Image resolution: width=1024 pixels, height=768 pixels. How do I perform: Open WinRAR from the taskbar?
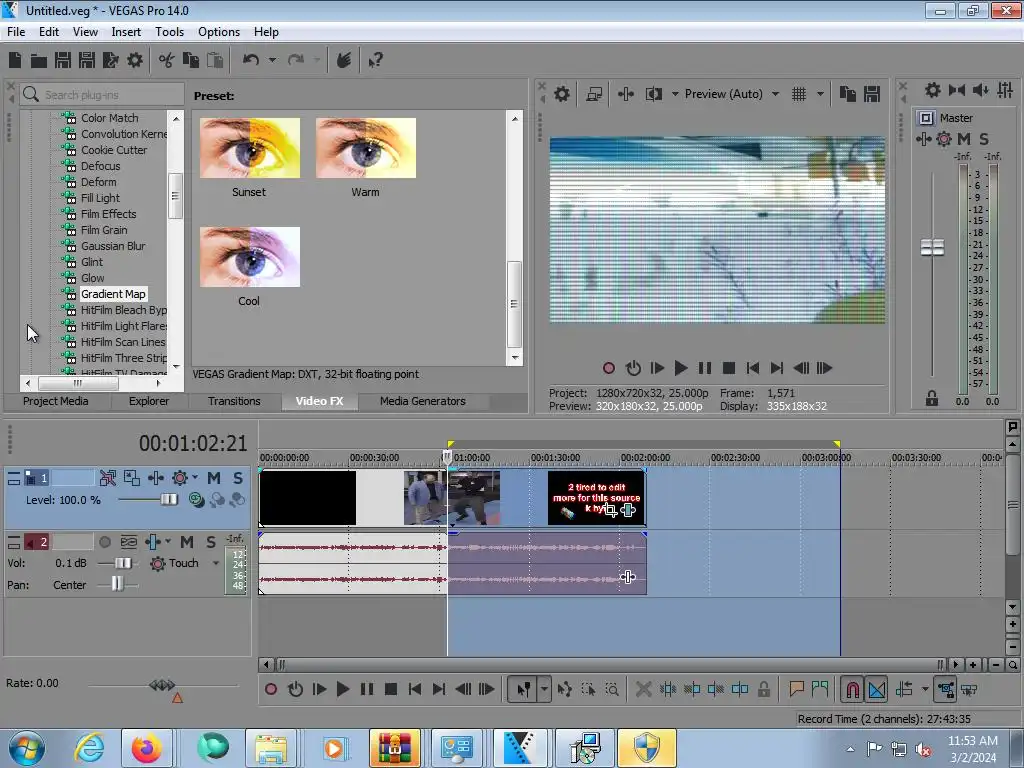(394, 748)
